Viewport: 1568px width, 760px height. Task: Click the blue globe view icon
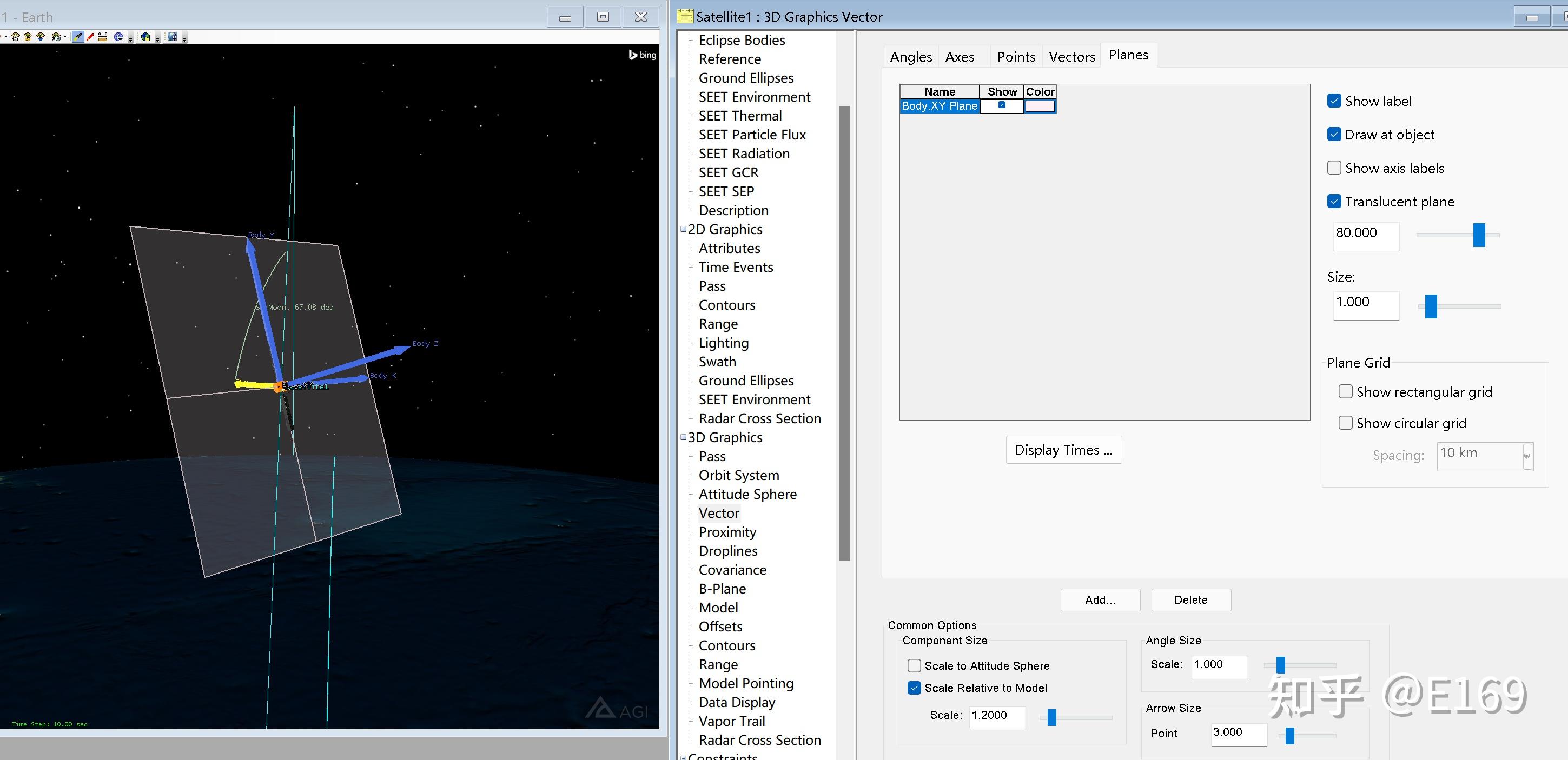point(118,37)
